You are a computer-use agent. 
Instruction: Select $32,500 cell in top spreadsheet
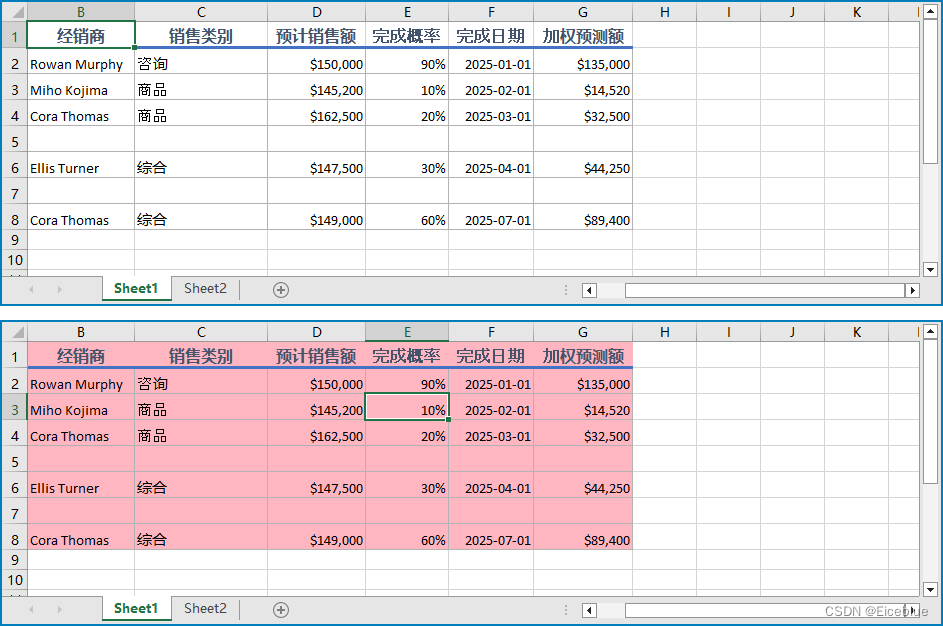click(x=583, y=115)
